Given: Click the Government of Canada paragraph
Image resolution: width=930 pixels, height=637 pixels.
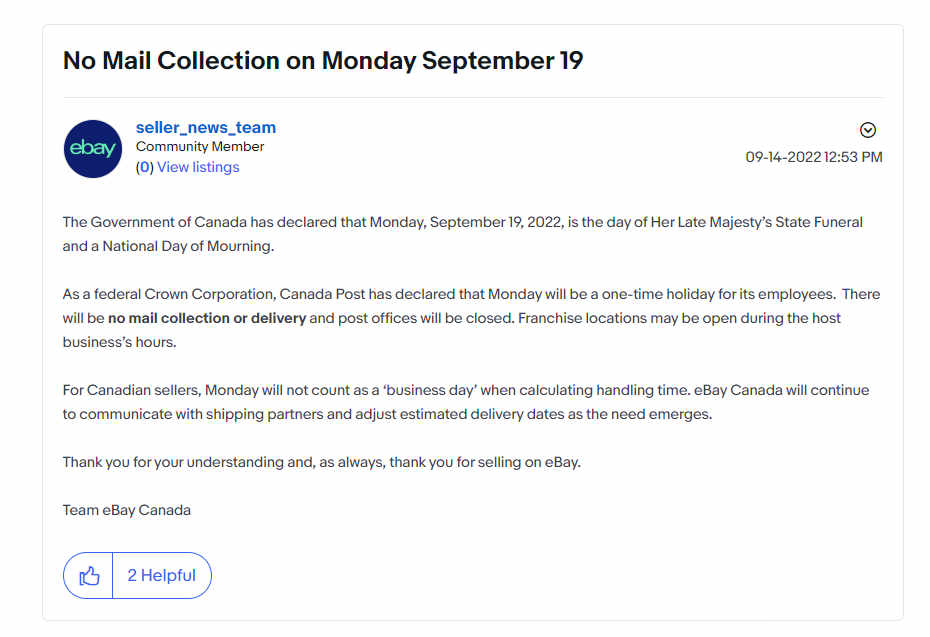Looking at the screenshot, I should coord(463,234).
